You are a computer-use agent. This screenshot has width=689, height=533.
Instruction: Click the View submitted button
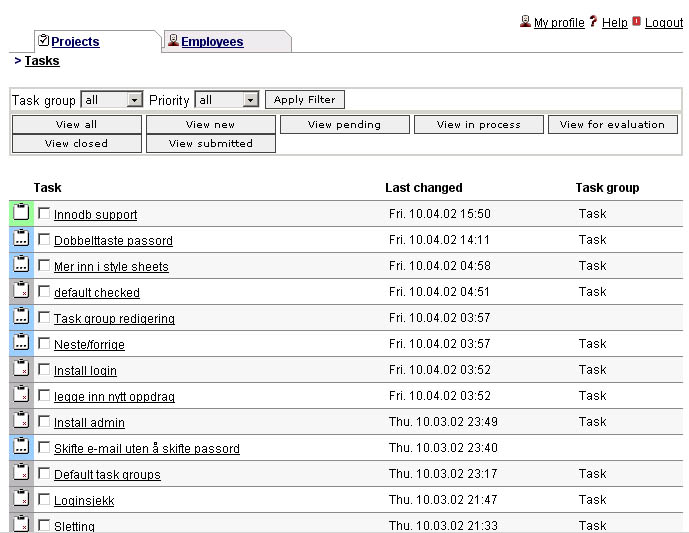tap(210, 143)
